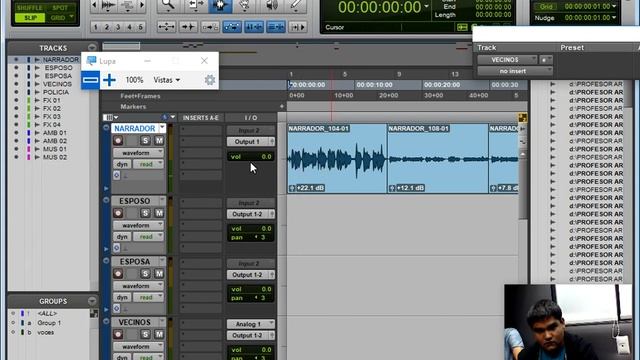Record enable the ESPOSO track
Screen dimensions: 640x360
pyautogui.click(x=118, y=213)
